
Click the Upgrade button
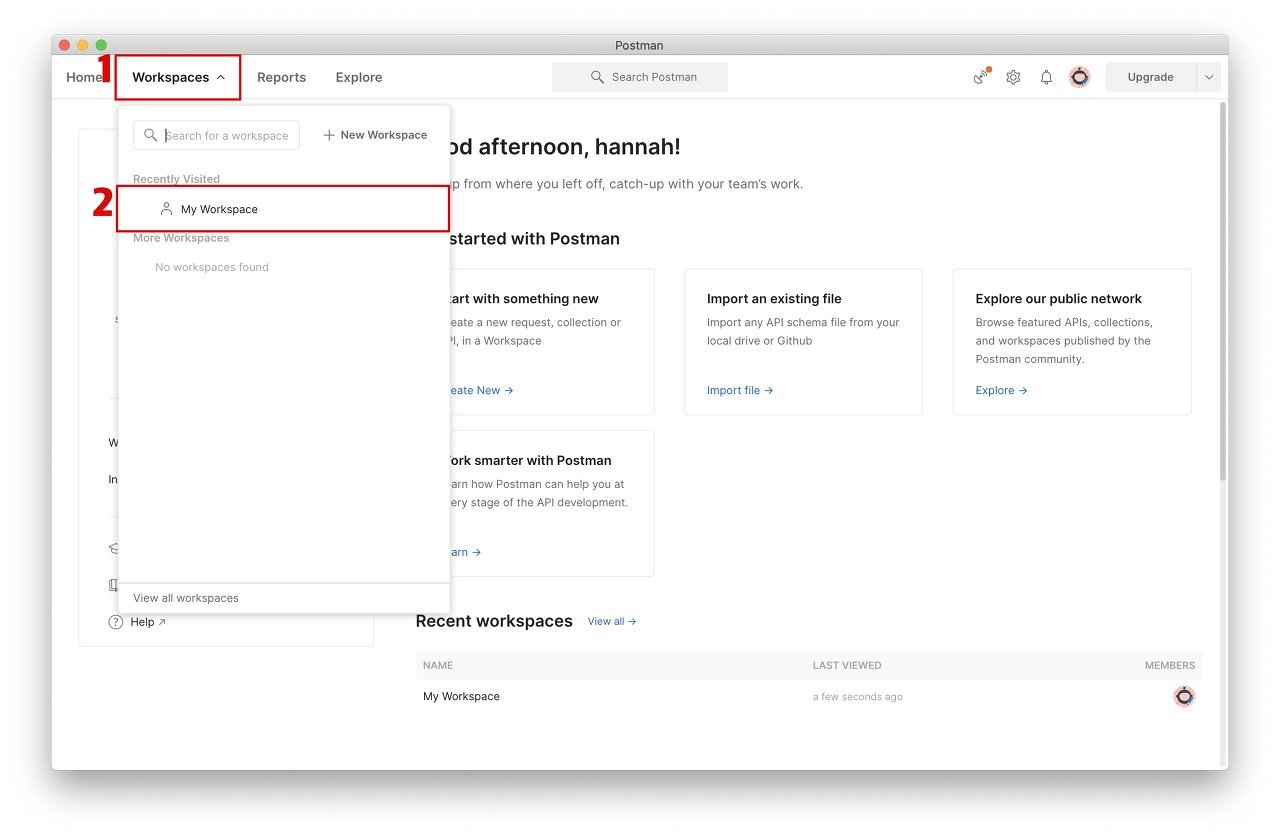coord(1150,77)
